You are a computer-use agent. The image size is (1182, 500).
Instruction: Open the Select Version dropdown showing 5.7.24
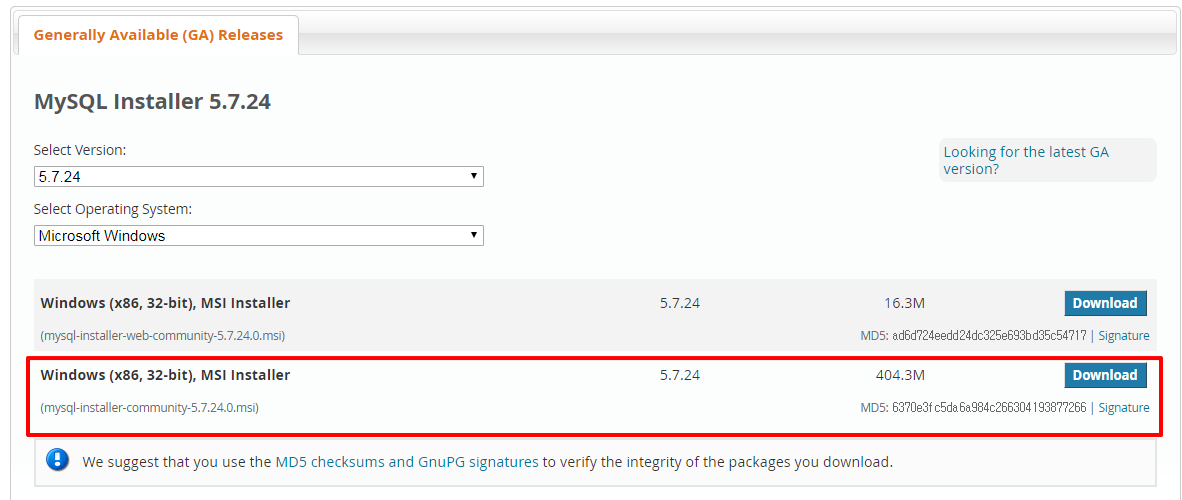(259, 176)
